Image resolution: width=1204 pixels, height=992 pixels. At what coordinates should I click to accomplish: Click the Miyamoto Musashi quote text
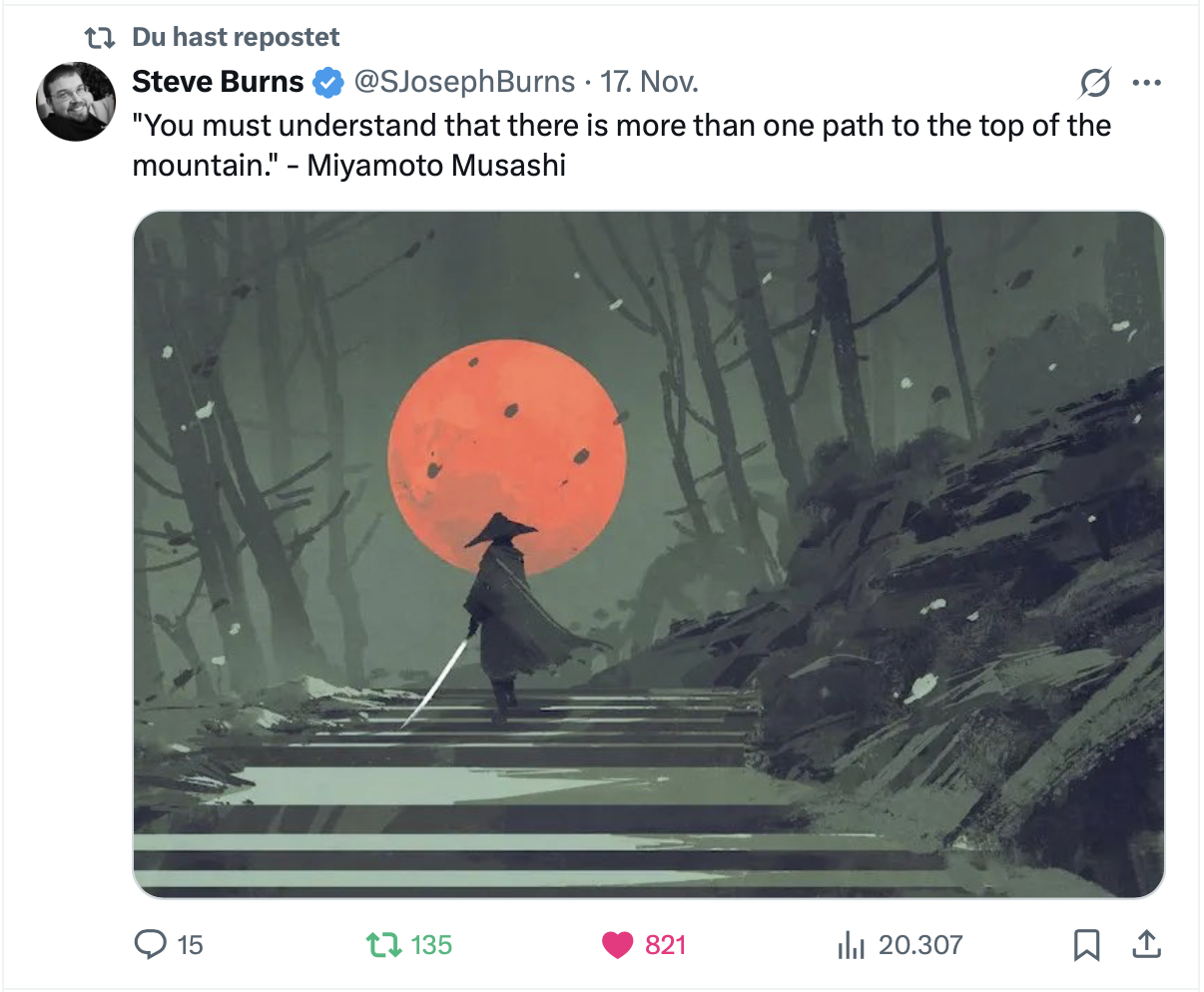621,145
